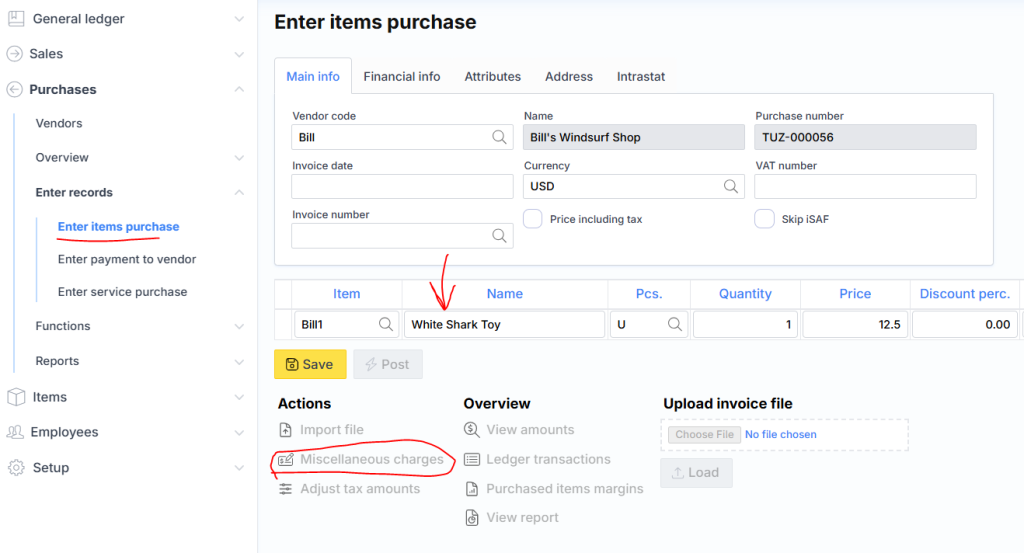This screenshot has height=553, width=1024.
Task: Click the Currency field magnifier icon
Action: click(x=731, y=186)
